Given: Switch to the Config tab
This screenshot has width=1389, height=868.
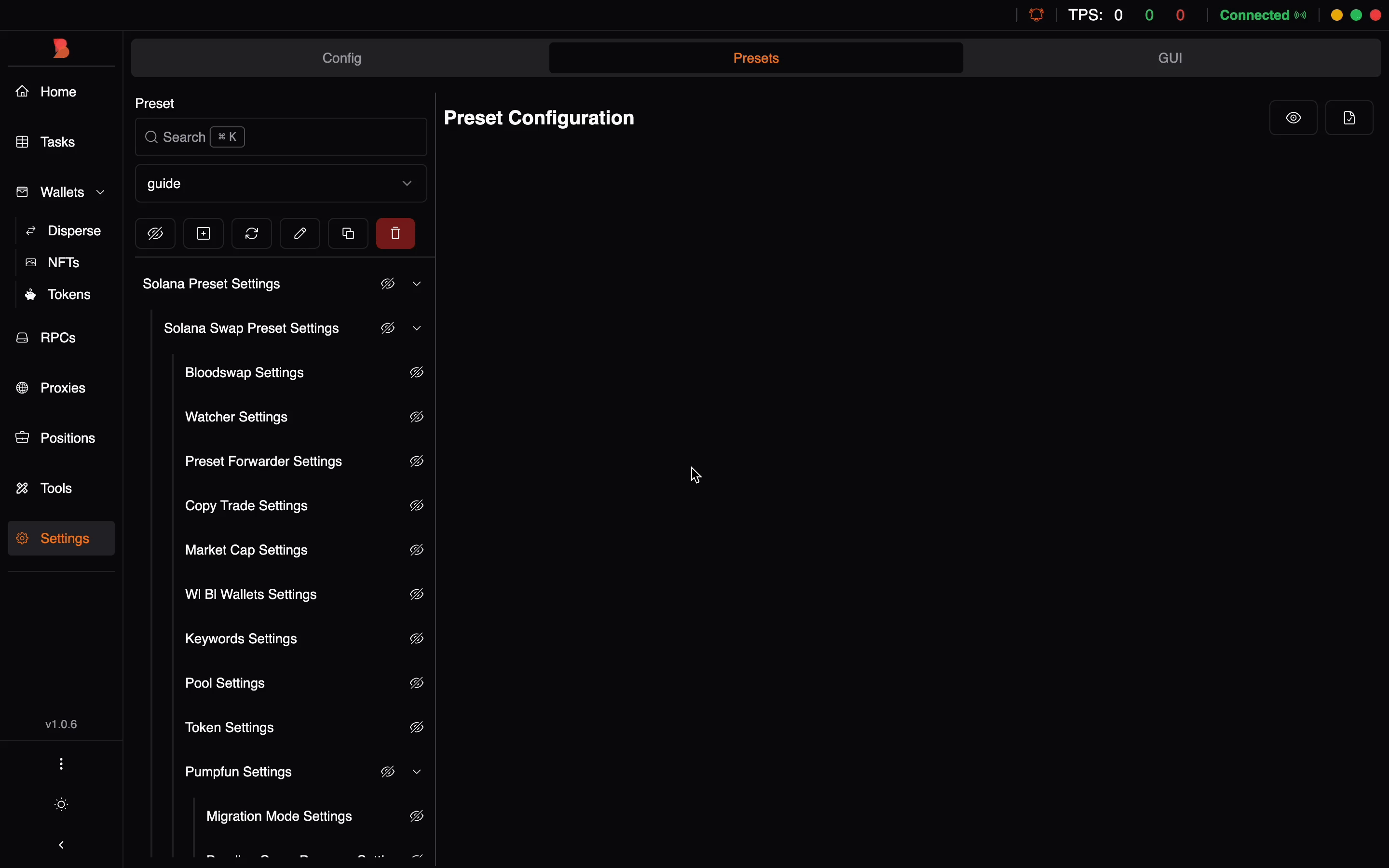Looking at the screenshot, I should click(342, 58).
